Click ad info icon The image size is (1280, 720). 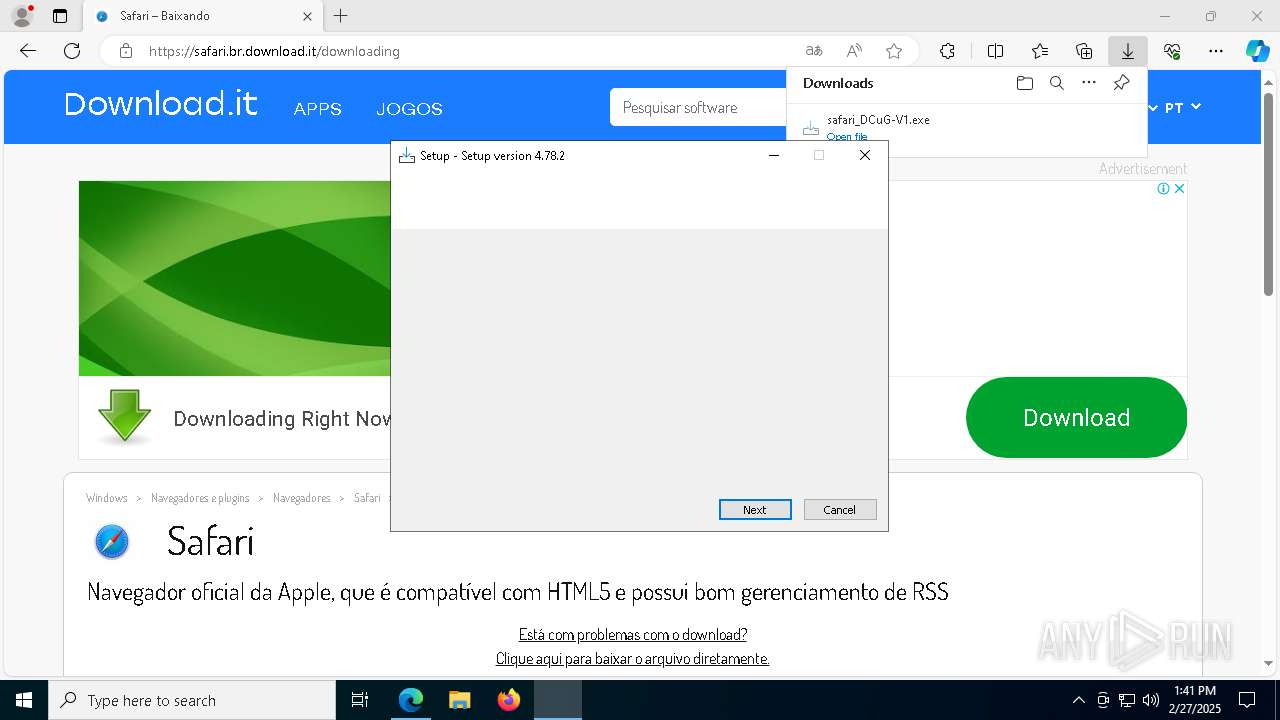coord(1164,188)
